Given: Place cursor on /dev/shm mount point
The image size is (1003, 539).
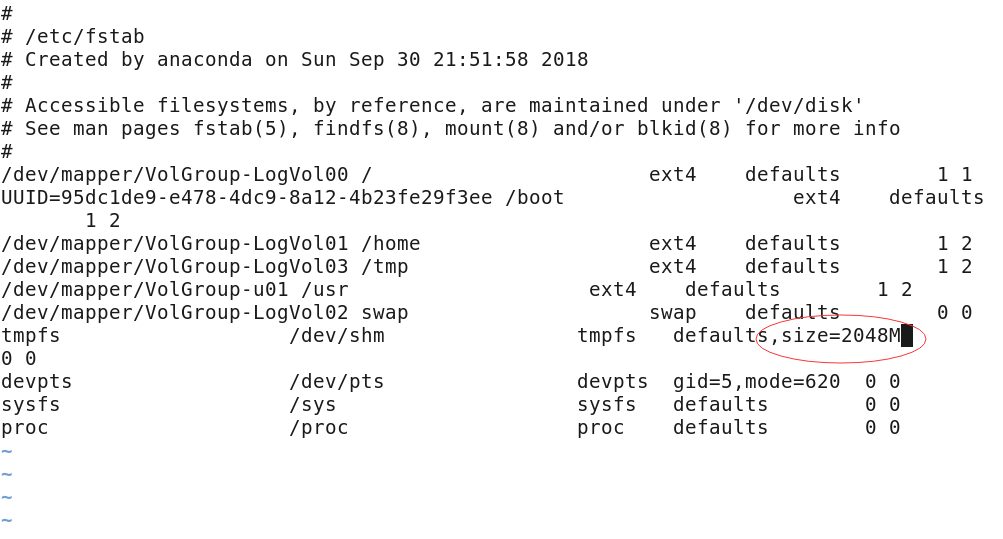Looking at the screenshot, I should (336, 335).
